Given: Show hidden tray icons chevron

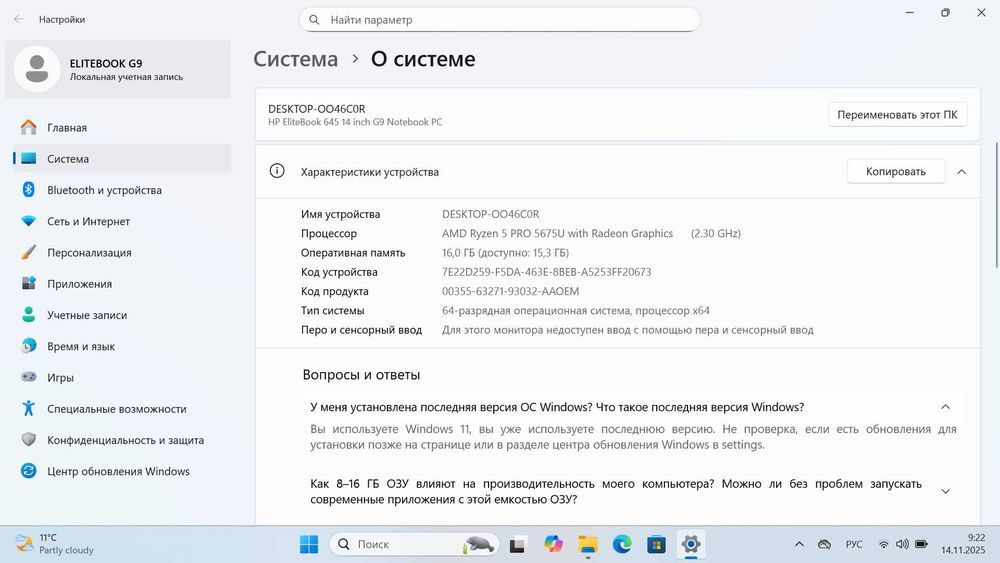Looking at the screenshot, I should (799, 544).
